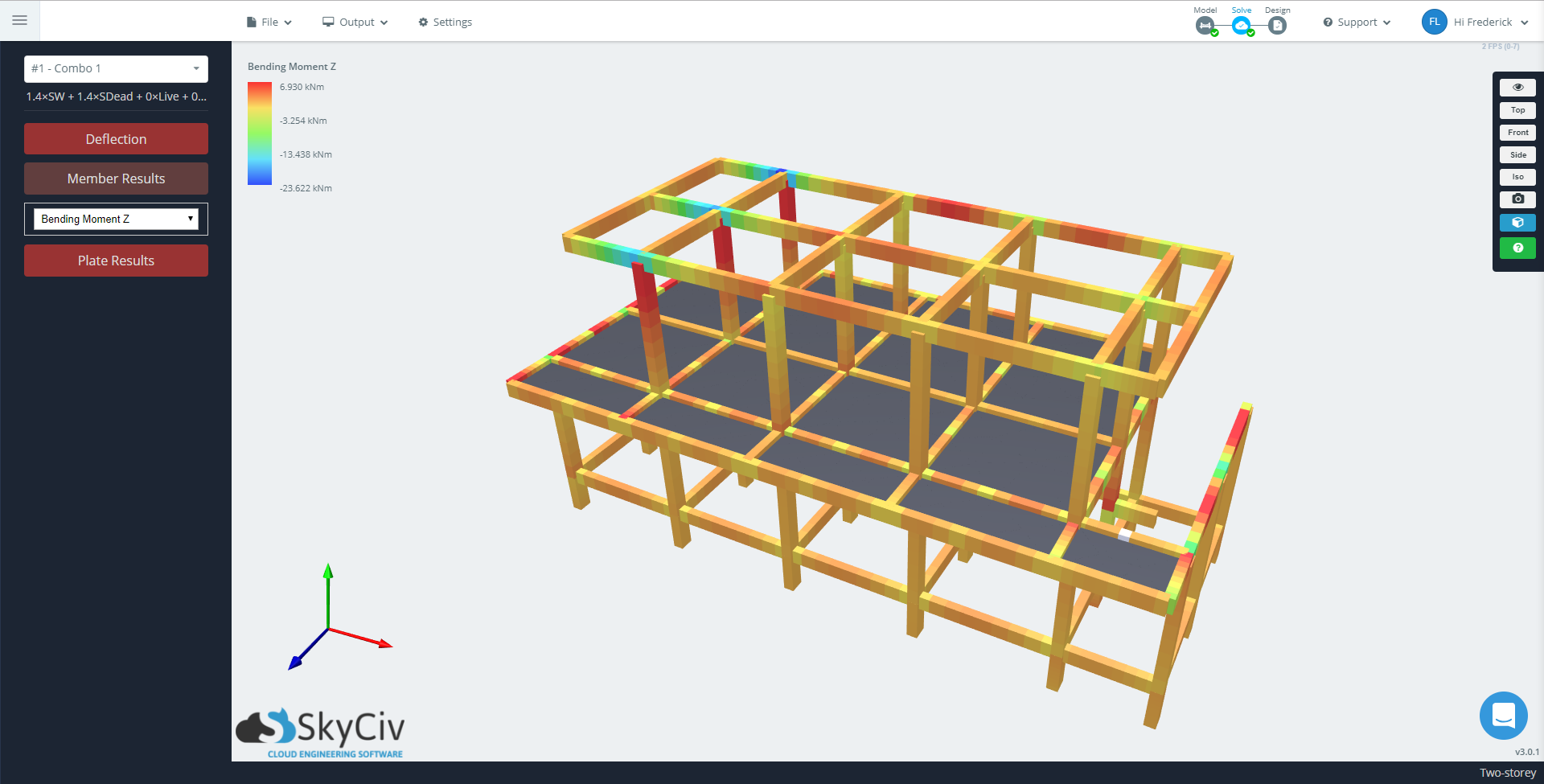
Task: Click the green help question mark button
Action: point(1517,248)
